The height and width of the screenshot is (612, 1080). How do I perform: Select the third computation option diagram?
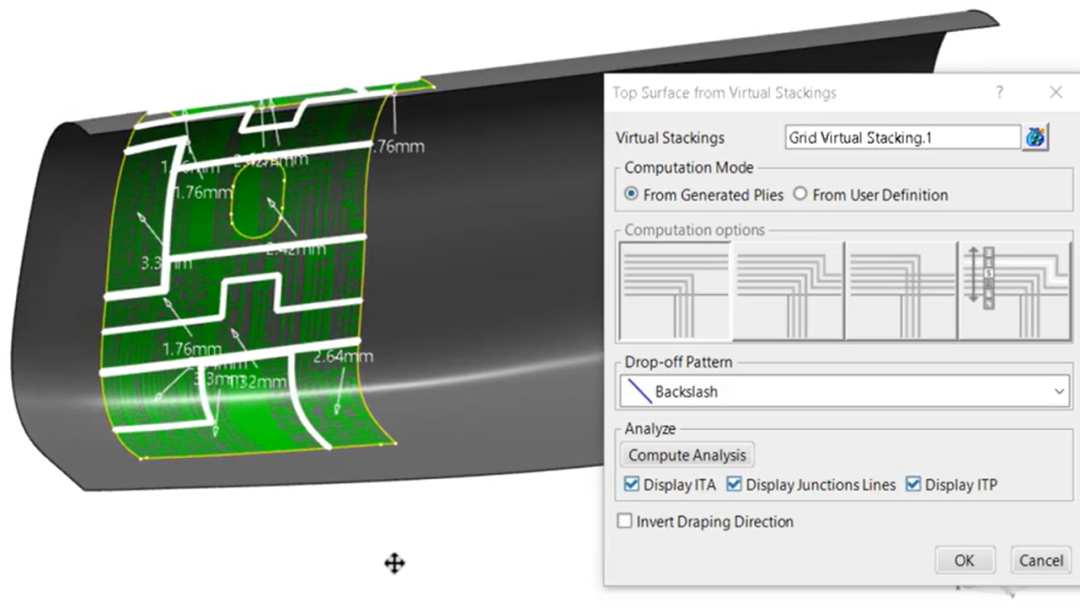pos(901,291)
